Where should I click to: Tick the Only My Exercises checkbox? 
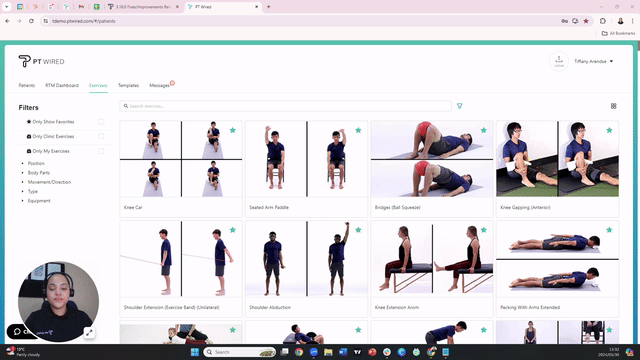tap(101, 151)
